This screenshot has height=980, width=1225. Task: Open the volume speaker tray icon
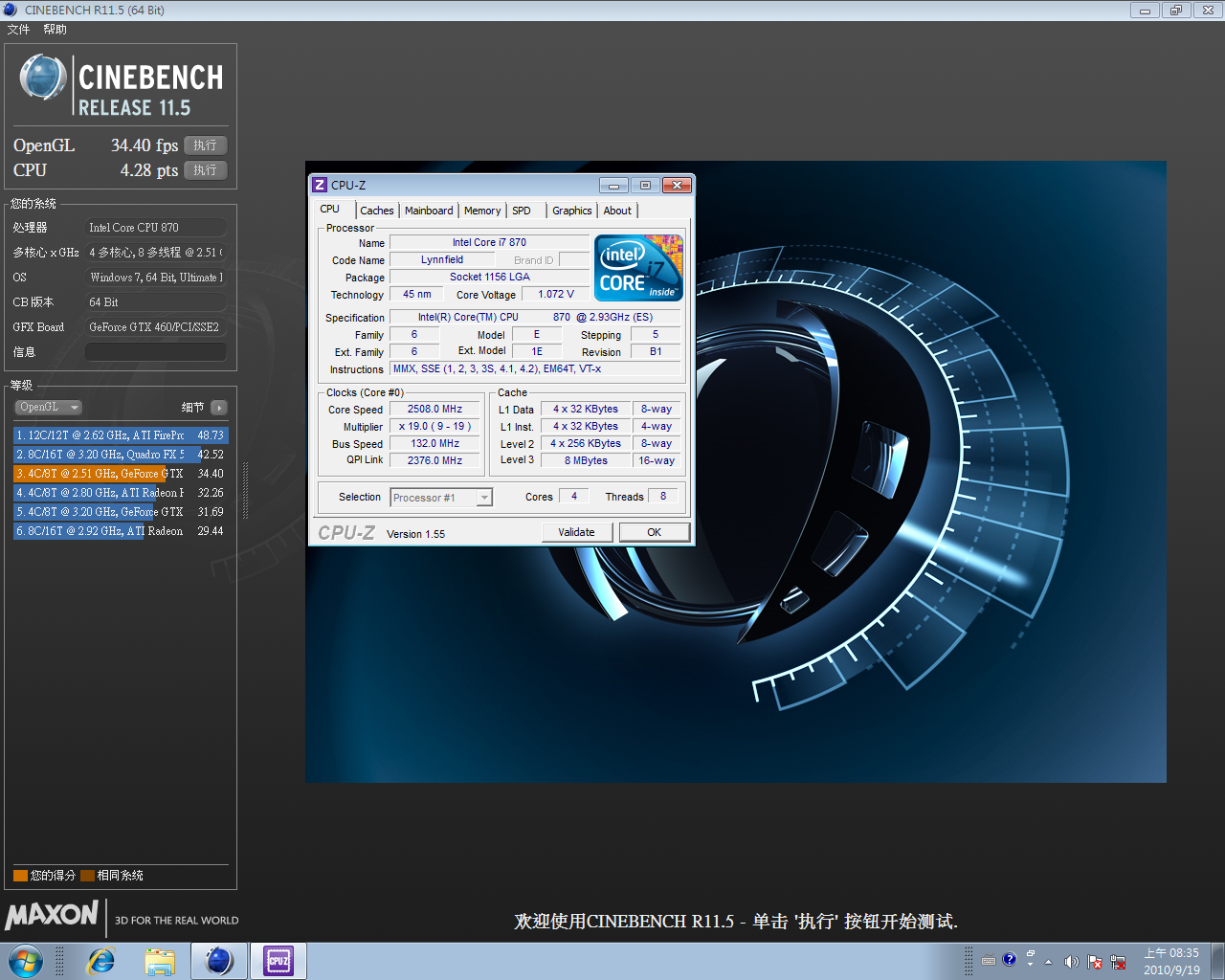(1071, 962)
